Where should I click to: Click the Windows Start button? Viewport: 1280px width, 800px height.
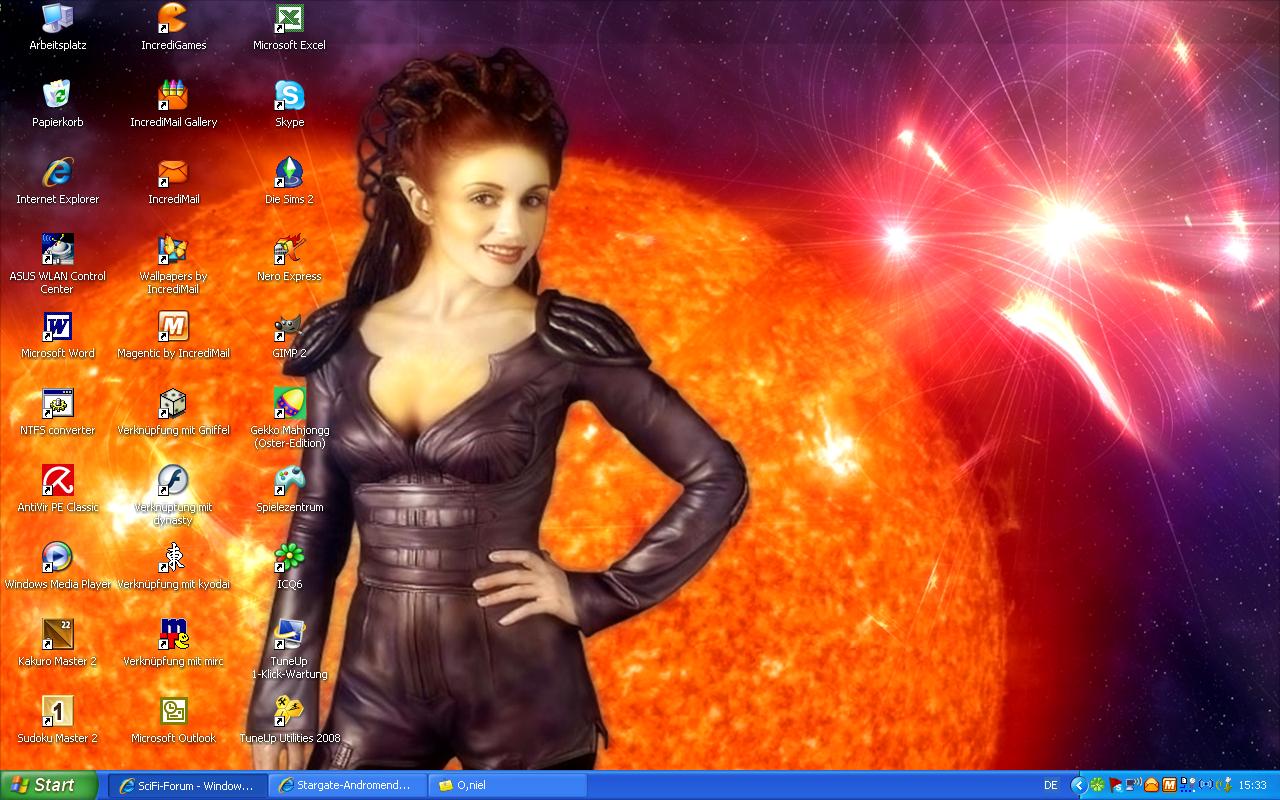click(x=48, y=785)
